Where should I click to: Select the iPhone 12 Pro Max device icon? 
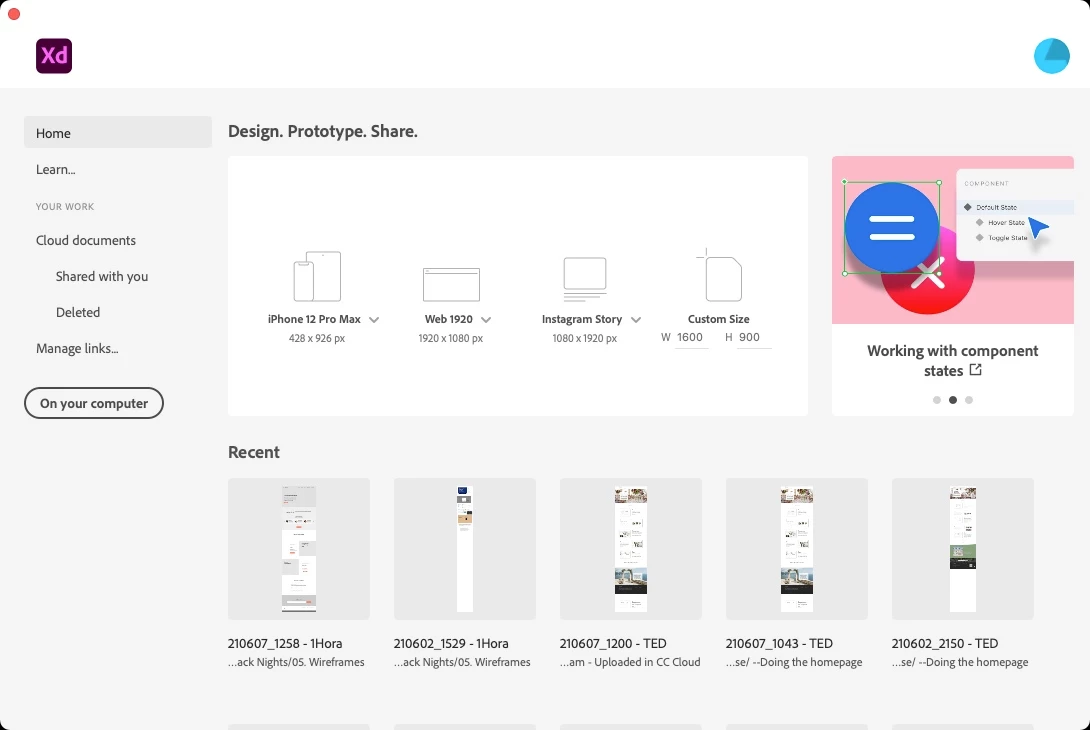tap(317, 276)
